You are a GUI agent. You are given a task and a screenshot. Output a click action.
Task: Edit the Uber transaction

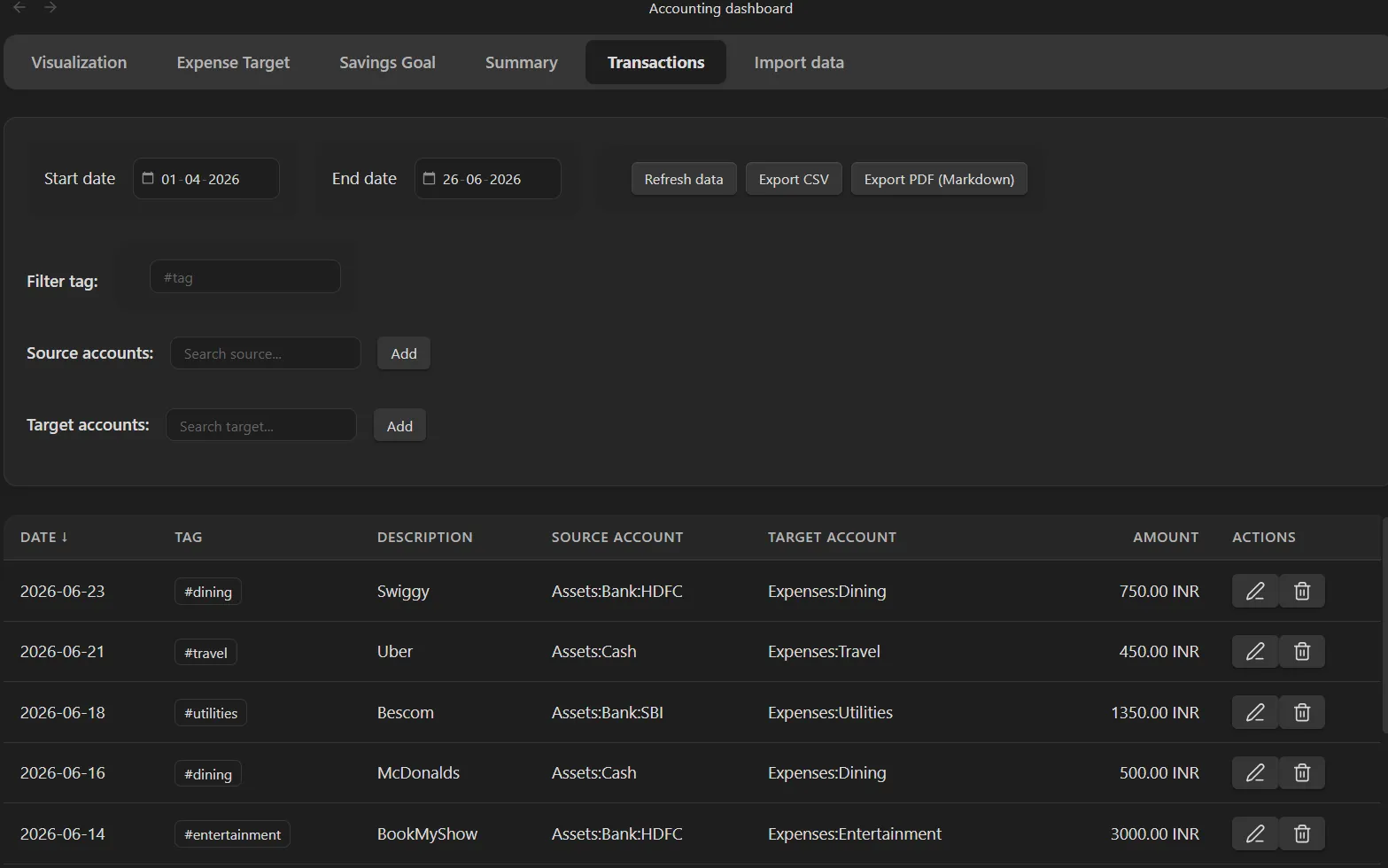(1255, 652)
